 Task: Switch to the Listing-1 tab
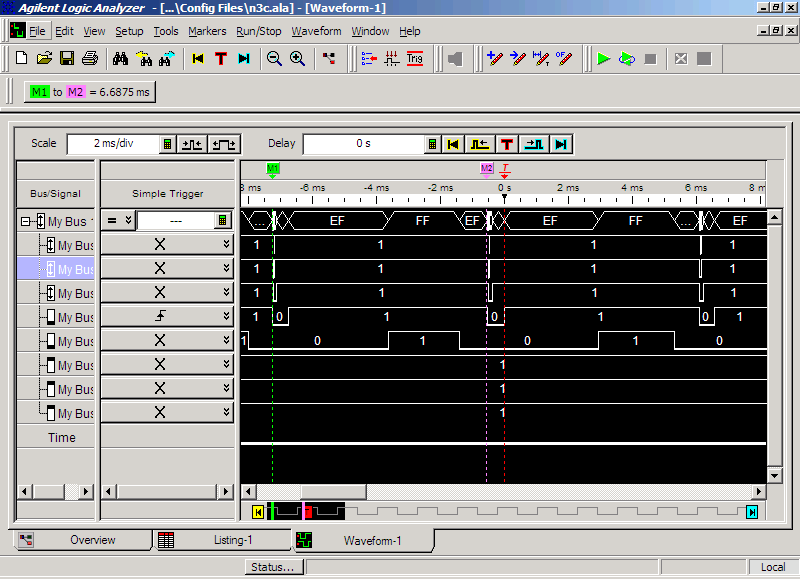pos(222,540)
